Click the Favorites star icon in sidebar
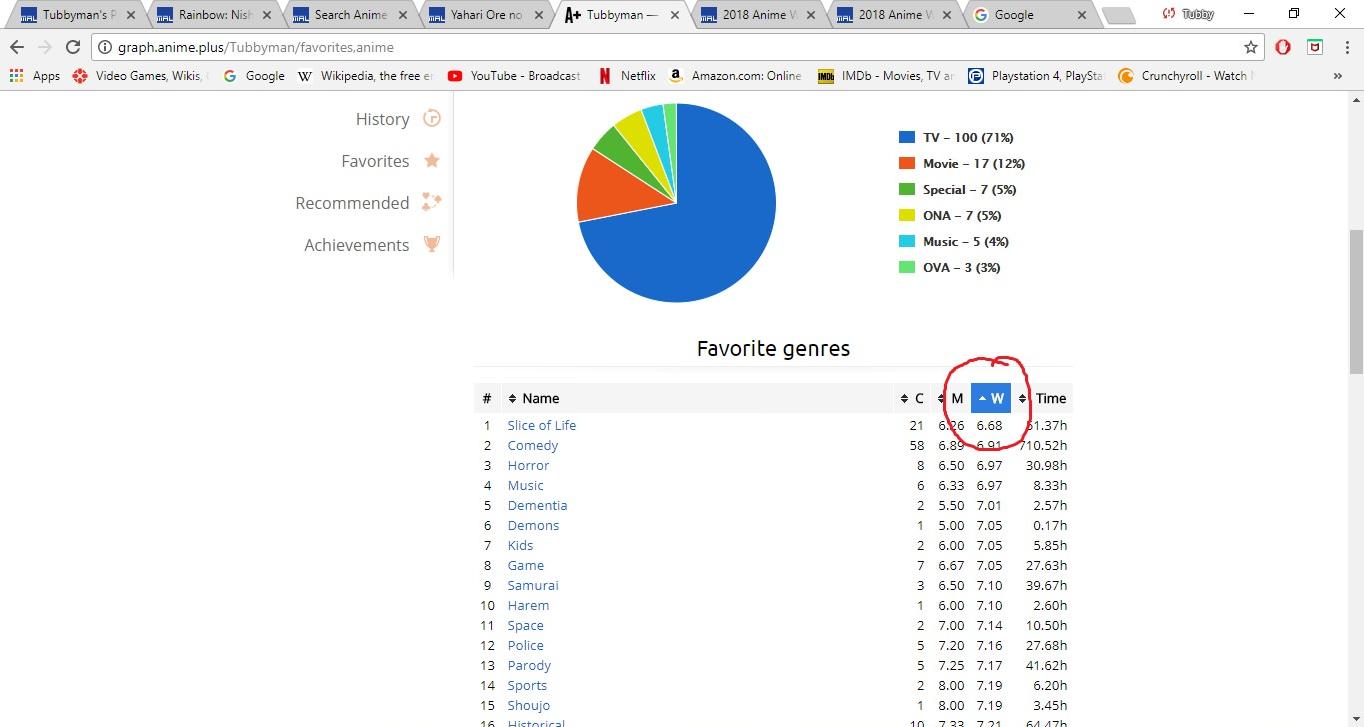1364x727 pixels. pos(432,160)
